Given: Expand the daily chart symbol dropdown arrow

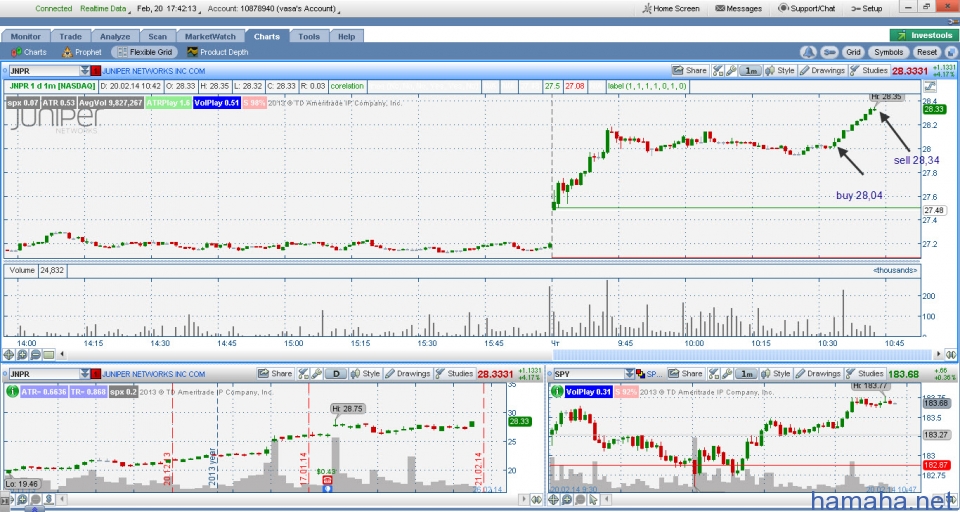Looking at the screenshot, I should coord(84,374).
